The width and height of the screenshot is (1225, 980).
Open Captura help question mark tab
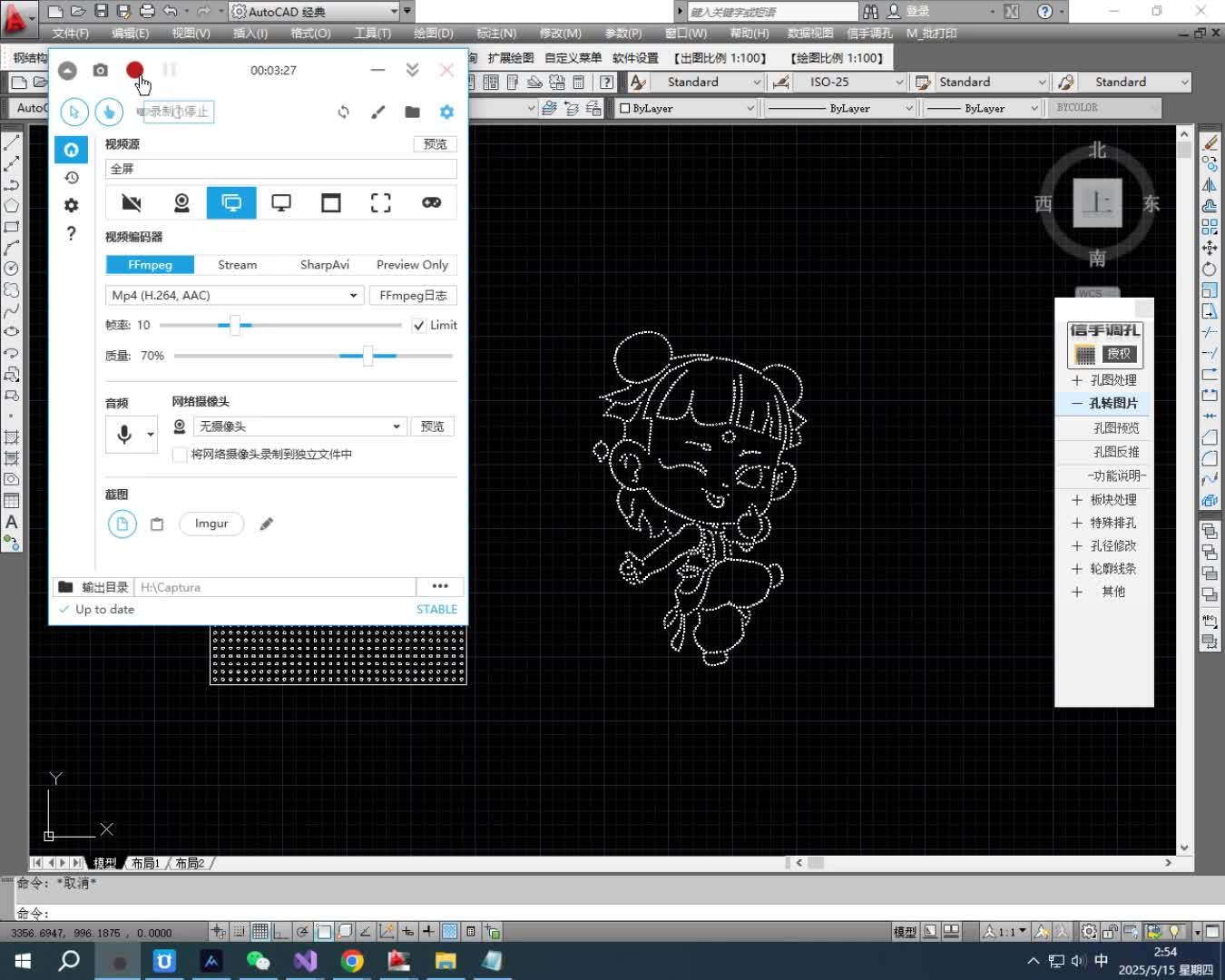tap(72, 233)
